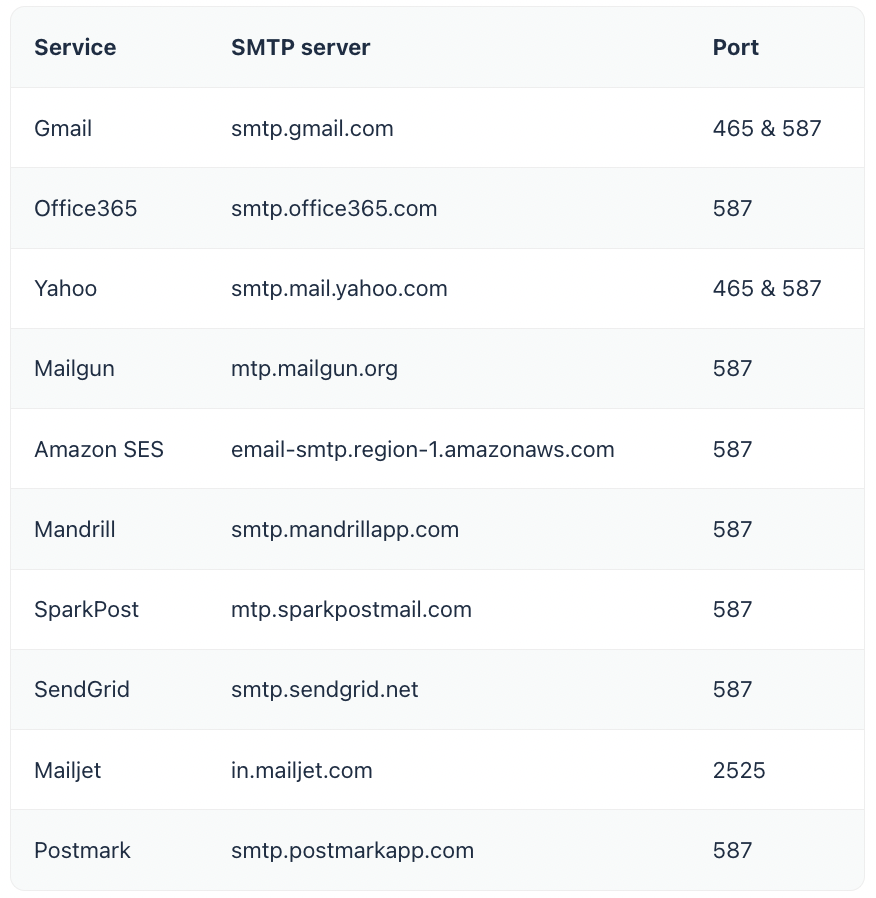Select the SparkPost service cell
This screenshot has height=898, width=876.
[86, 610]
